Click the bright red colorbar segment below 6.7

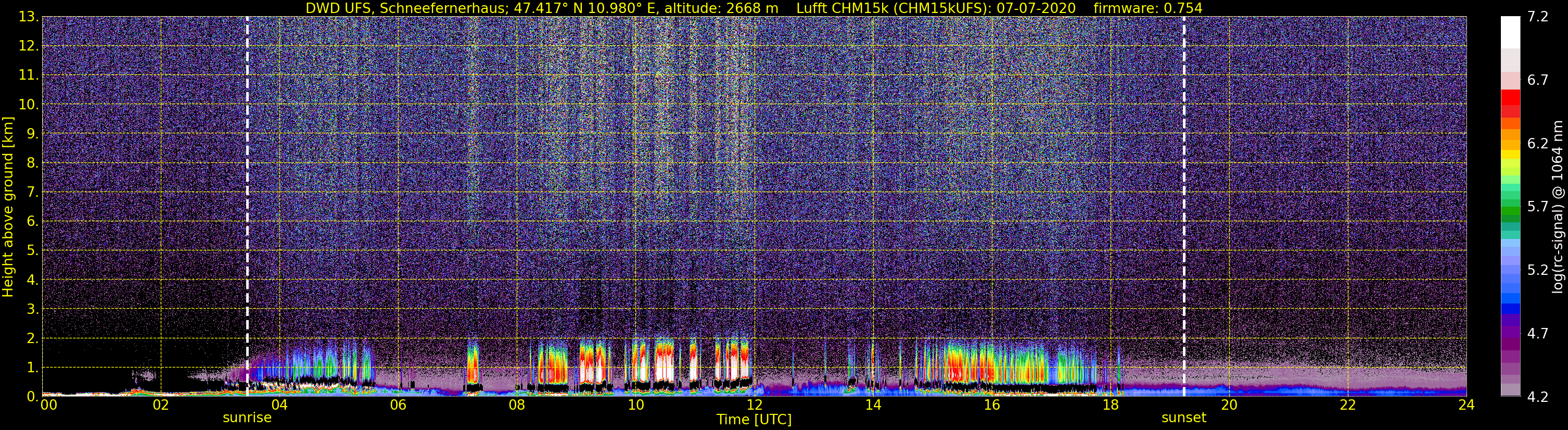point(1510,97)
